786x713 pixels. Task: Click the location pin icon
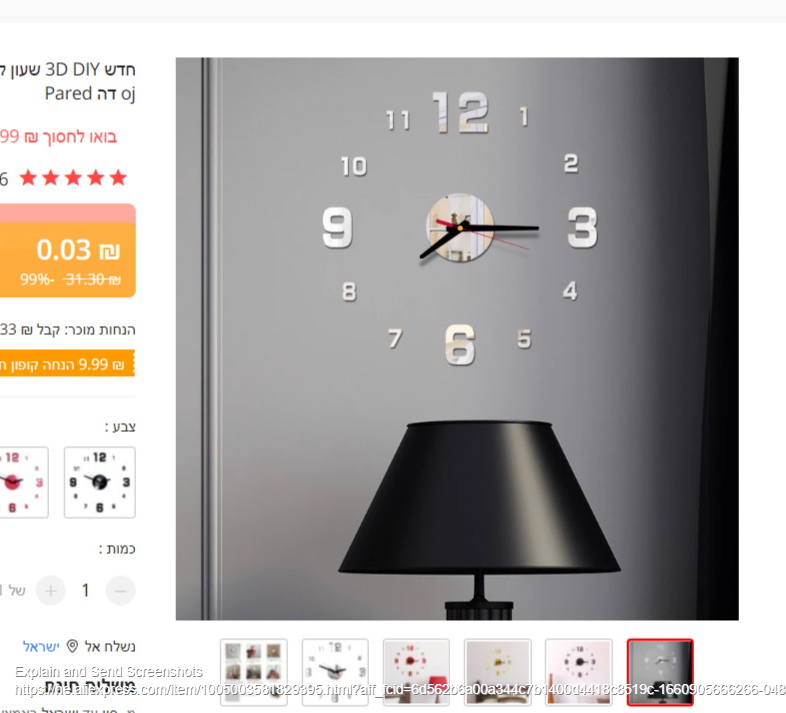click(72, 646)
